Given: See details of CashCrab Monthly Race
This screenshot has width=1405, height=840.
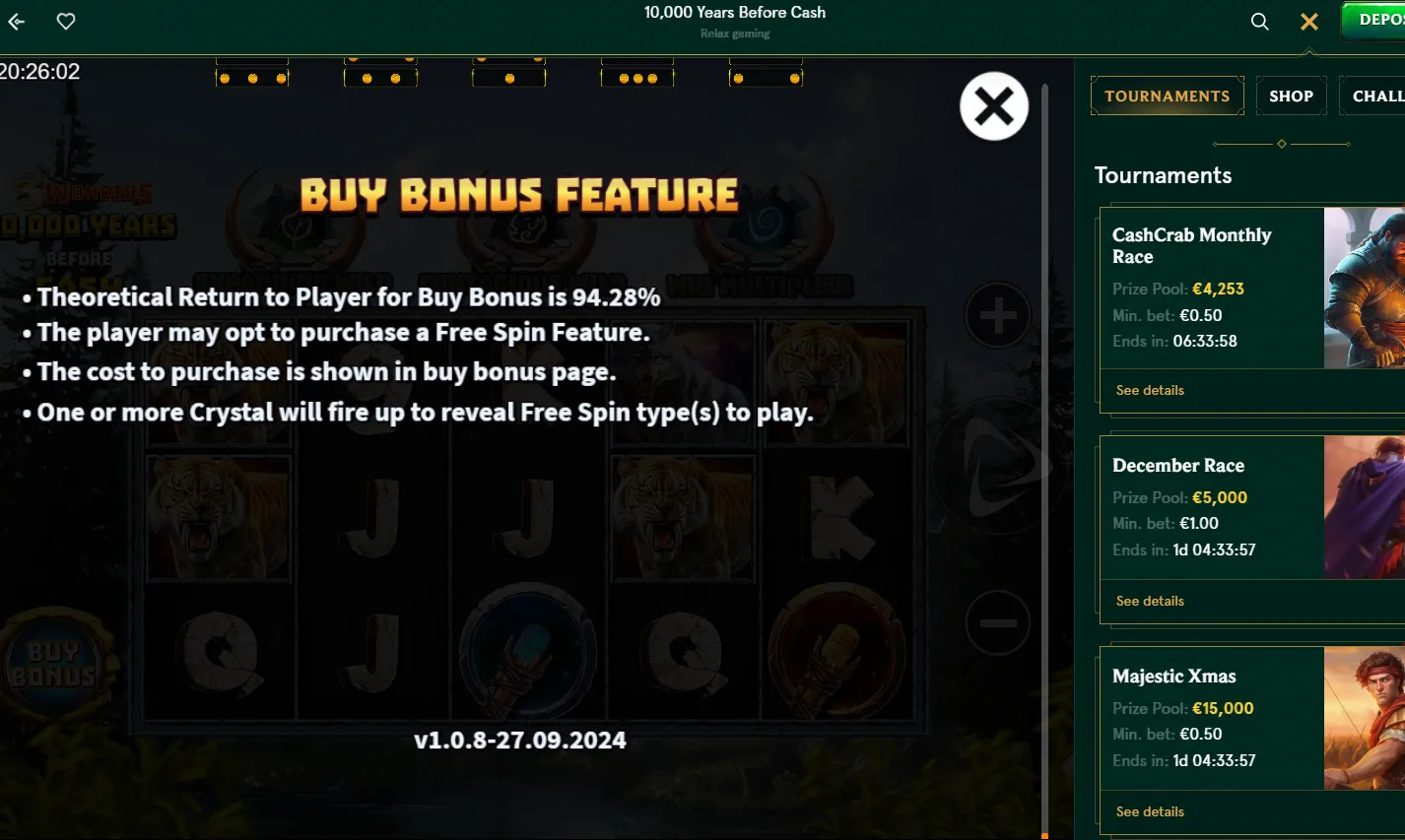Looking at the screenshot, I should (1150, 390).
